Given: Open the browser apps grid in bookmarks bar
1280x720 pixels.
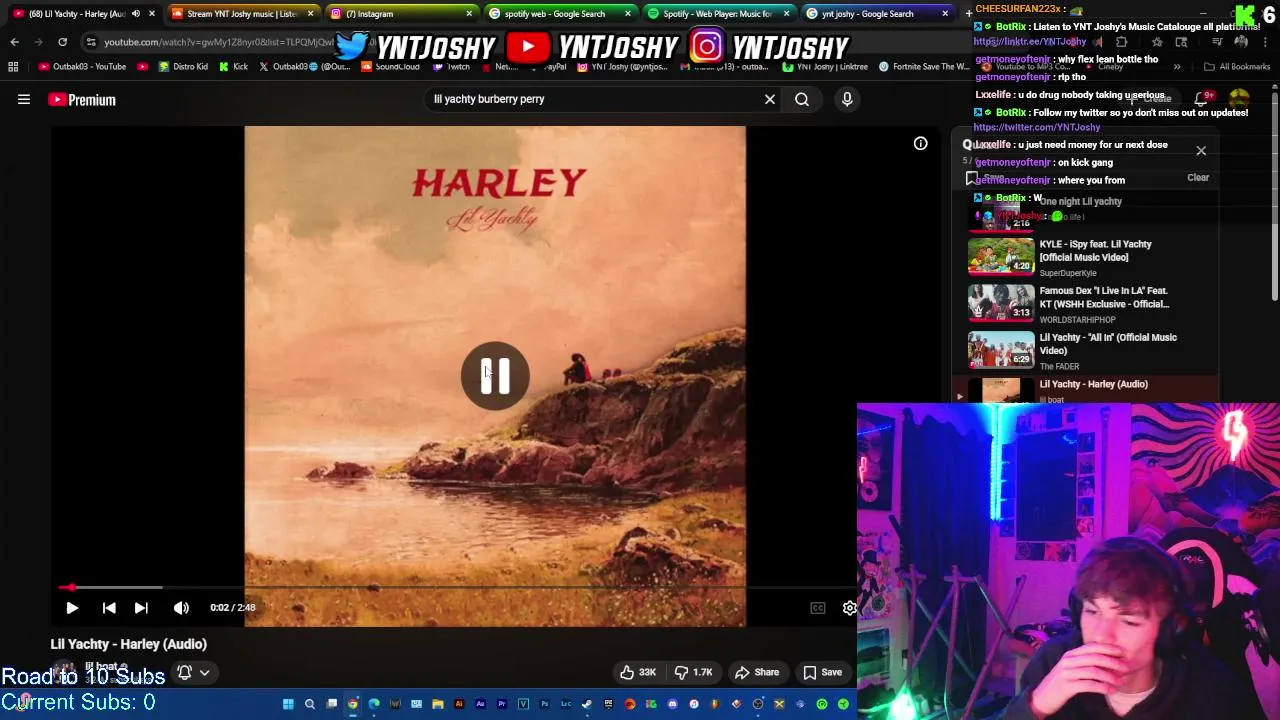Looking at the screenshot, I should (x=13, y=67).
